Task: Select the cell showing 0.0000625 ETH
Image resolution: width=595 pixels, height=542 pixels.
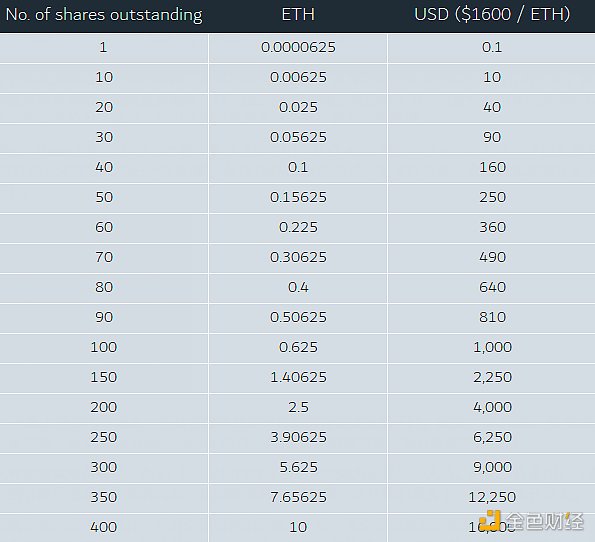Action: coord(298,48)
